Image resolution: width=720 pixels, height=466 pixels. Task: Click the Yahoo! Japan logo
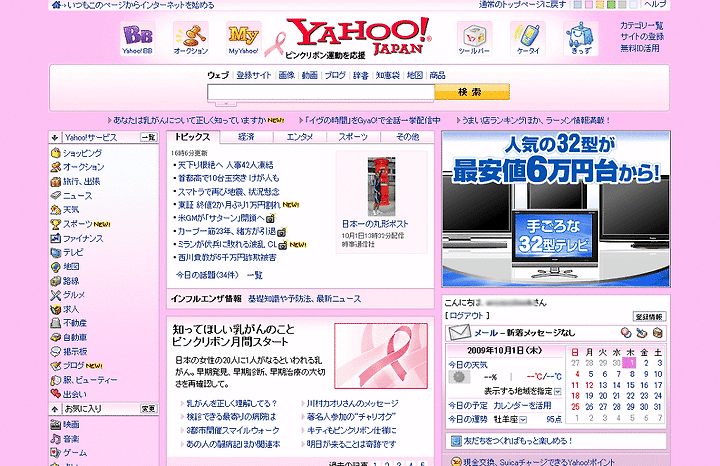click(361, 36)
